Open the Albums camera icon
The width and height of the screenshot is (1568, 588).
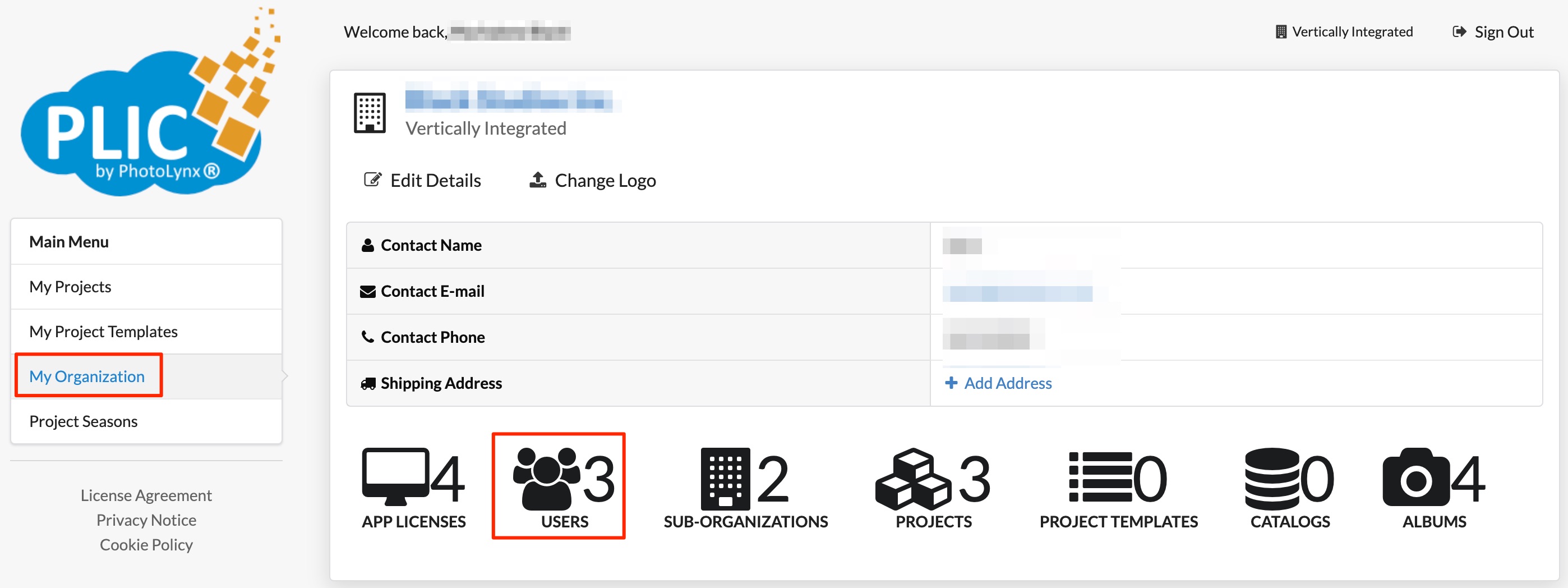[x=1416, y=477]
